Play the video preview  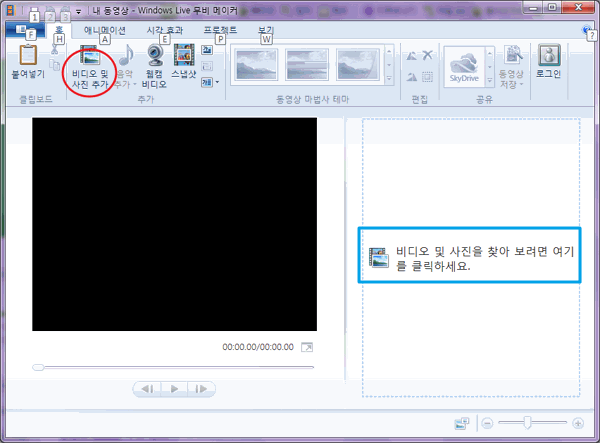(x=174, y=389)
